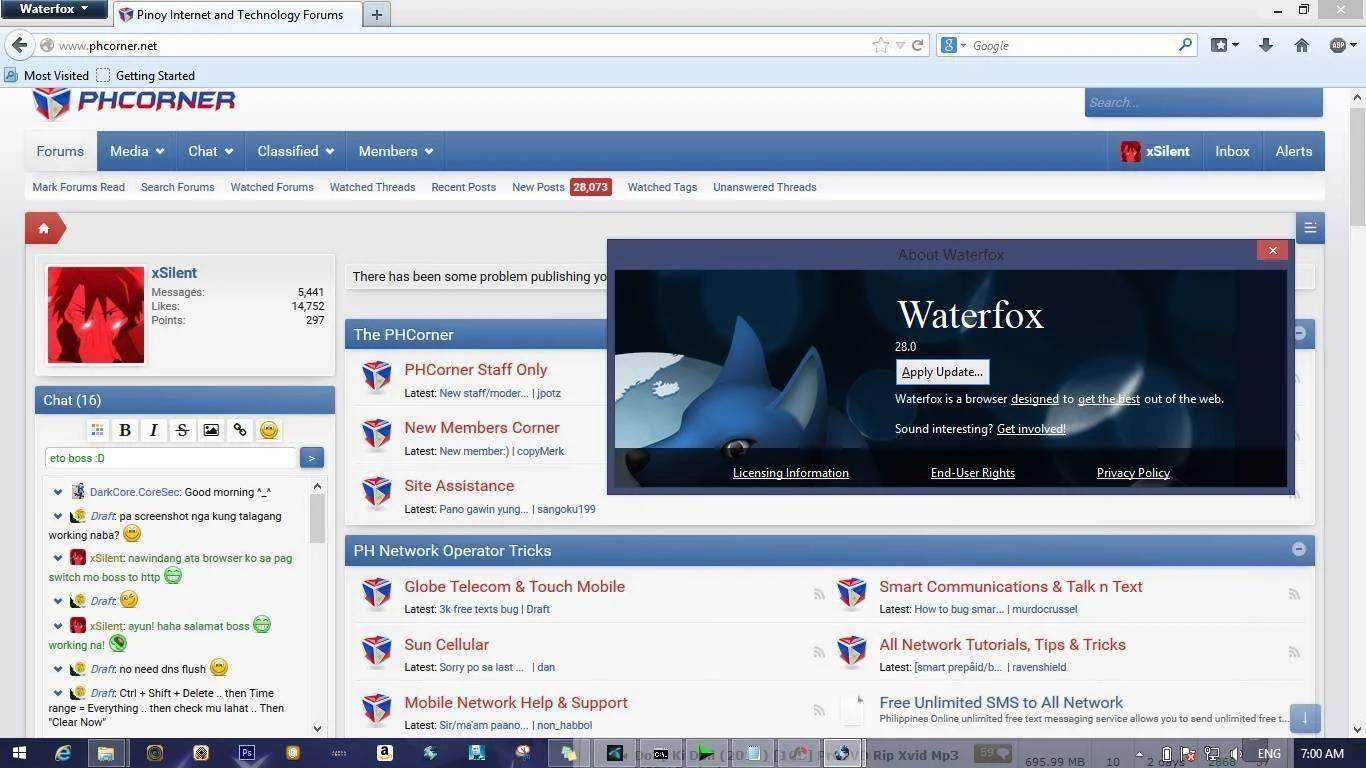This screenshot has width=1366, height=768.
Task: Toggle Strikethrough in chat toolbar
Action: point(182,430)
